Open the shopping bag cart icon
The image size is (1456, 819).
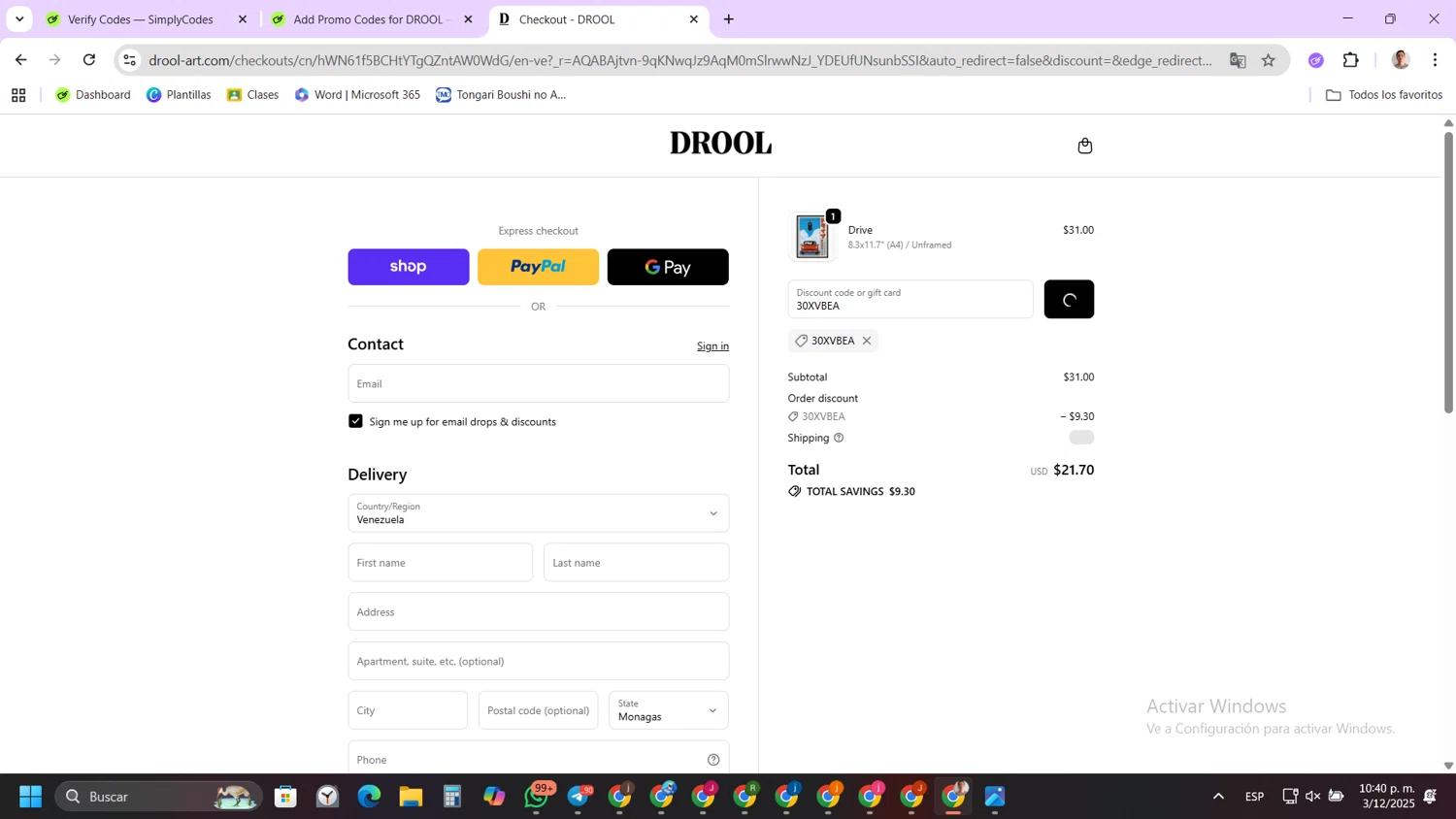(x=1085, y=146)
